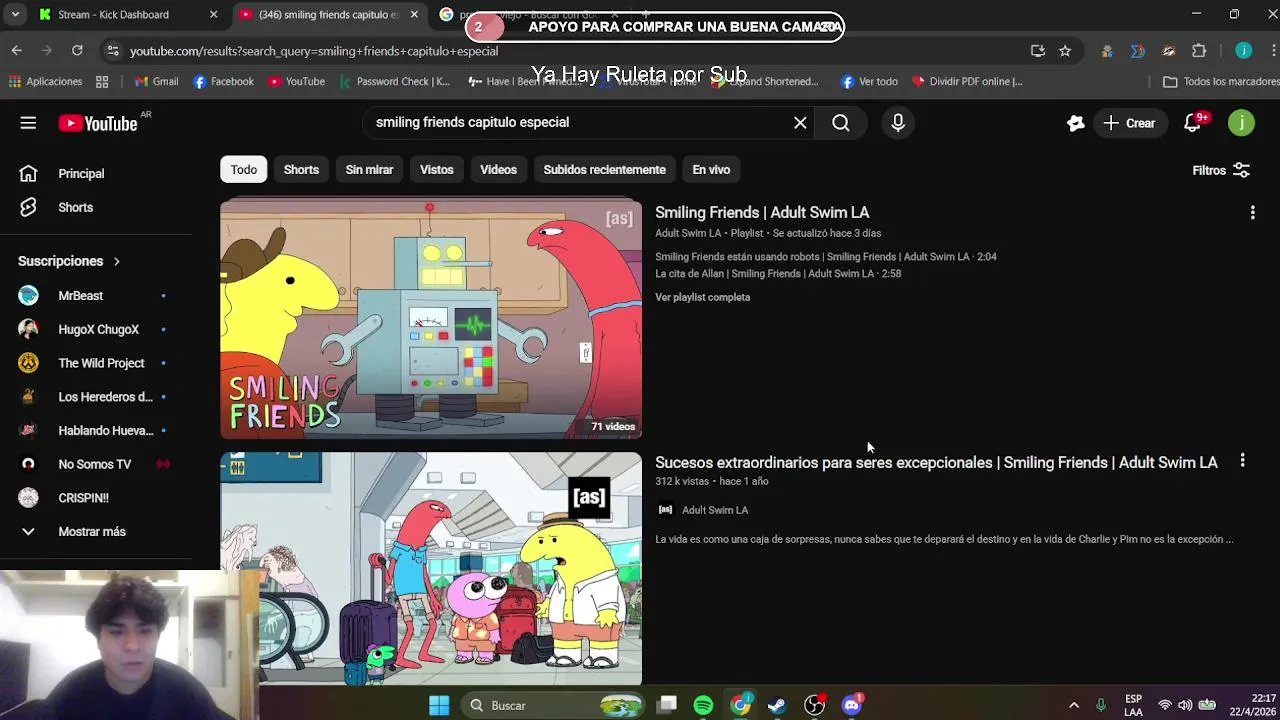Screen dimensions: 1280x720
Task: Open the three-dot menu for the playlist
Action: [1252, 213]
